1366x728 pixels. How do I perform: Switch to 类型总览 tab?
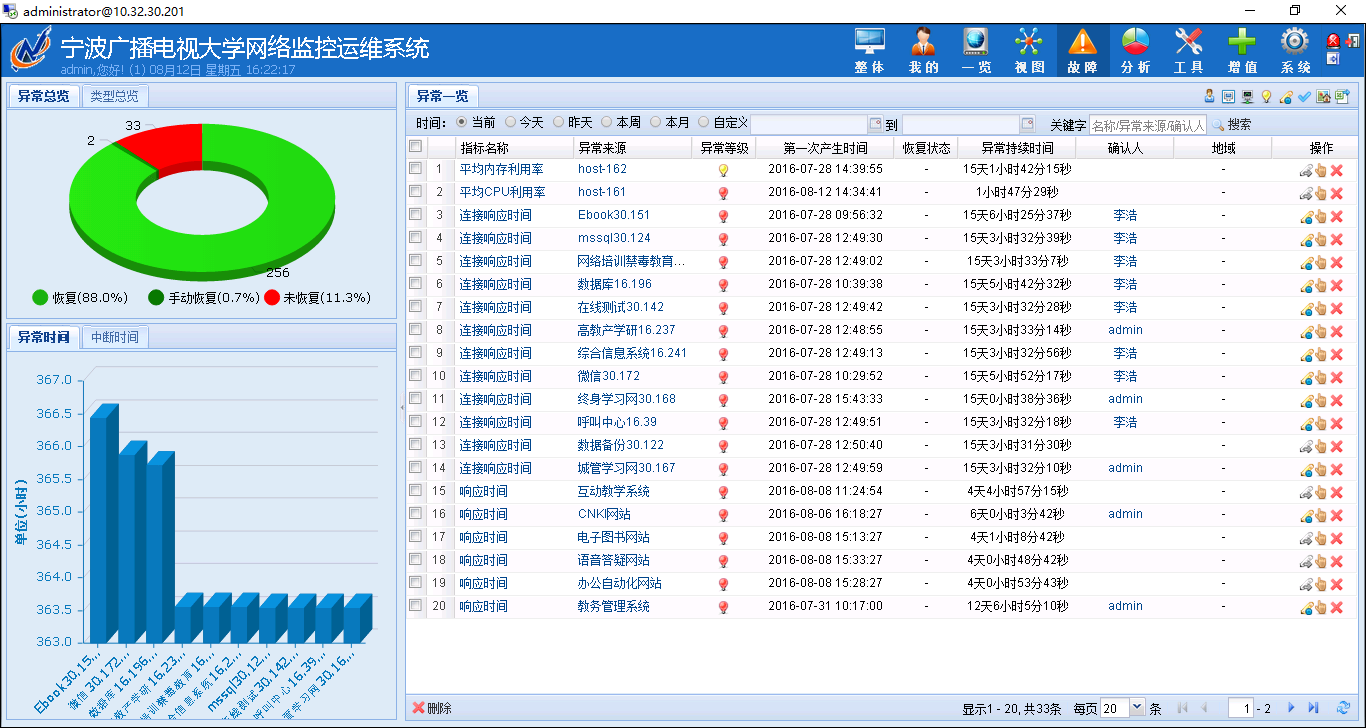pyautogui.click(x=114, y=96)
